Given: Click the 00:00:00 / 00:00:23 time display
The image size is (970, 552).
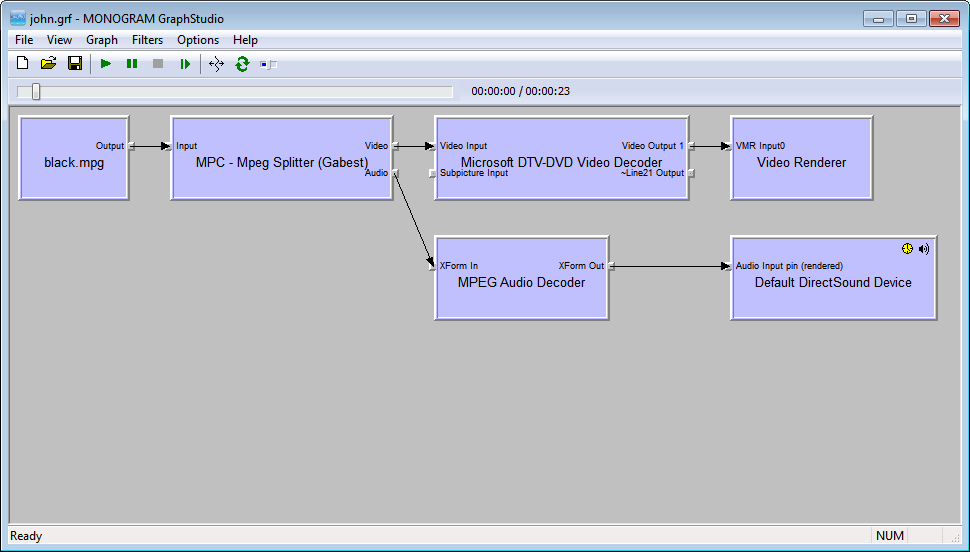Looking at the screenshot, I should pos(520,91).
